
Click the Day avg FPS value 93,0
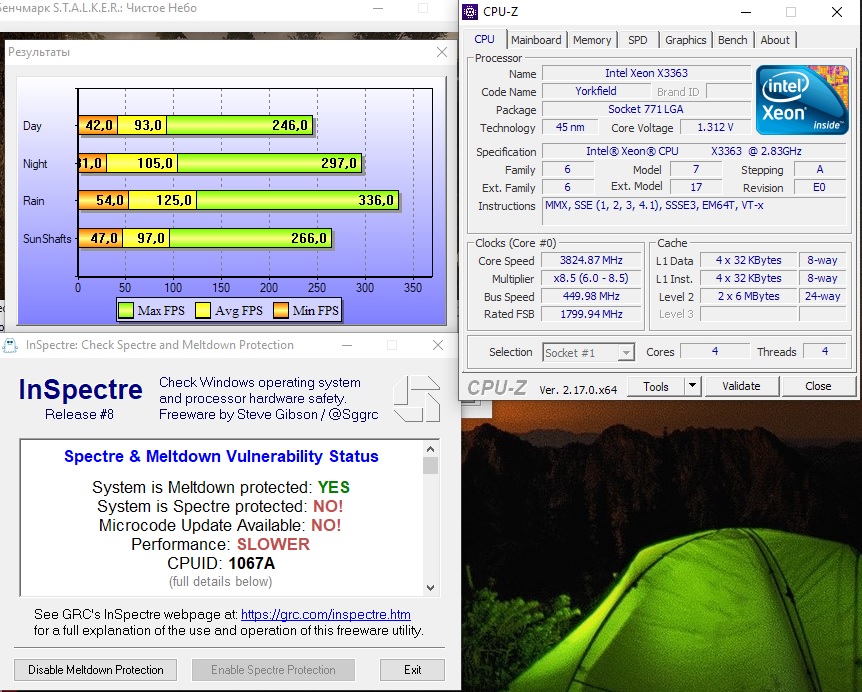pos(147,125)
